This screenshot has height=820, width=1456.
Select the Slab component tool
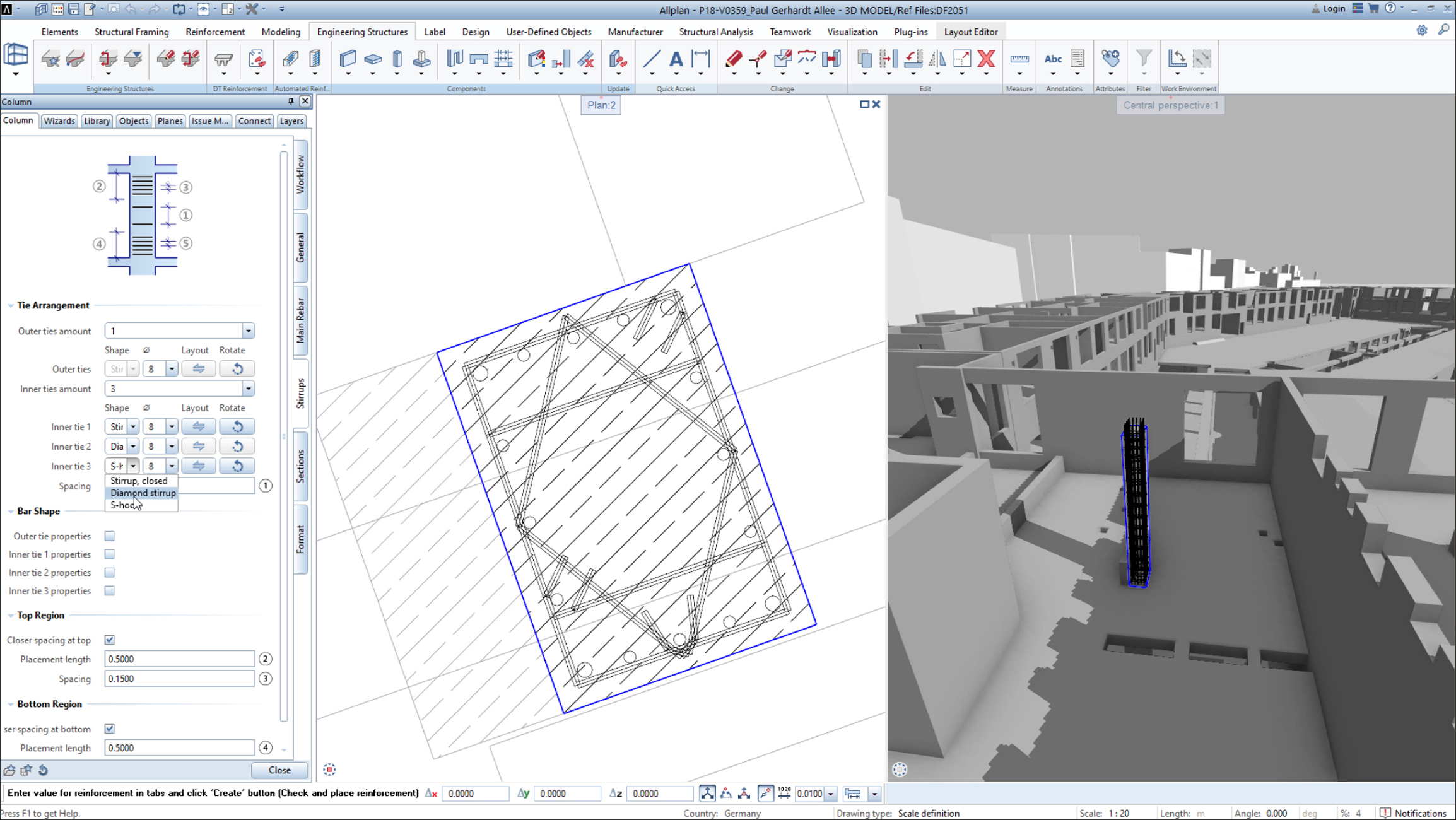pyautogui.click(x=373, y=59)
